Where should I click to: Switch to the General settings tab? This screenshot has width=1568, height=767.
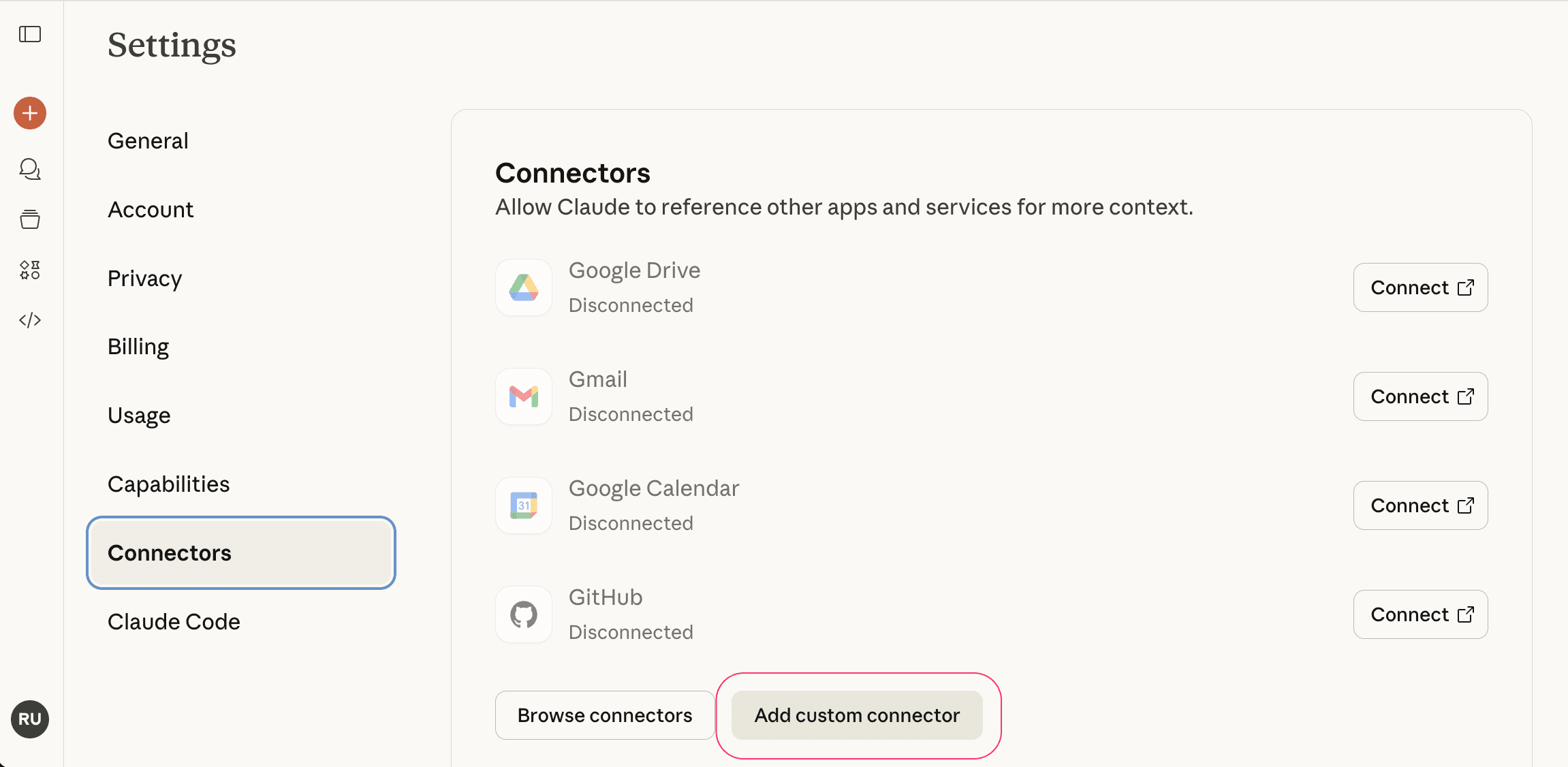(x=147, y=140)
